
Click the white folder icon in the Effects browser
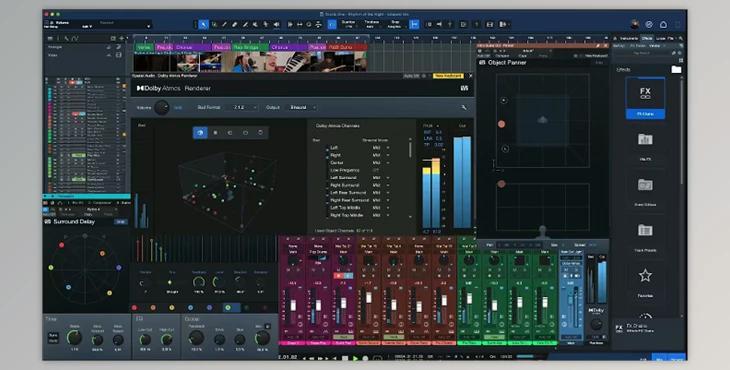tap(676, 69)
